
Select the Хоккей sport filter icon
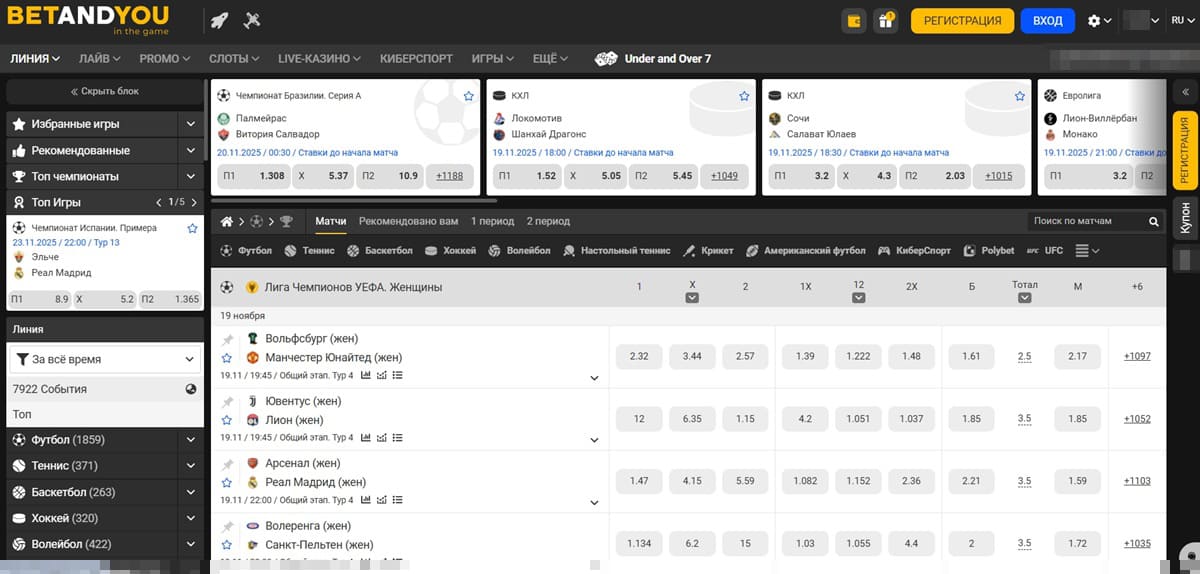click(432, 251)
